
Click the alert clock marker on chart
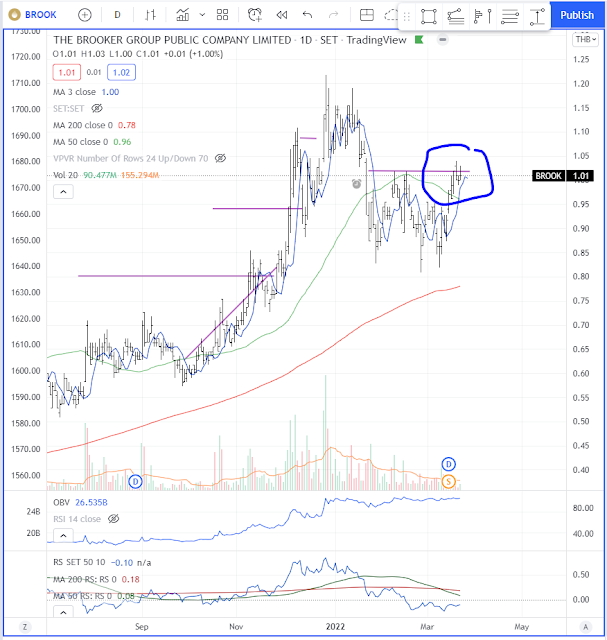356,184
